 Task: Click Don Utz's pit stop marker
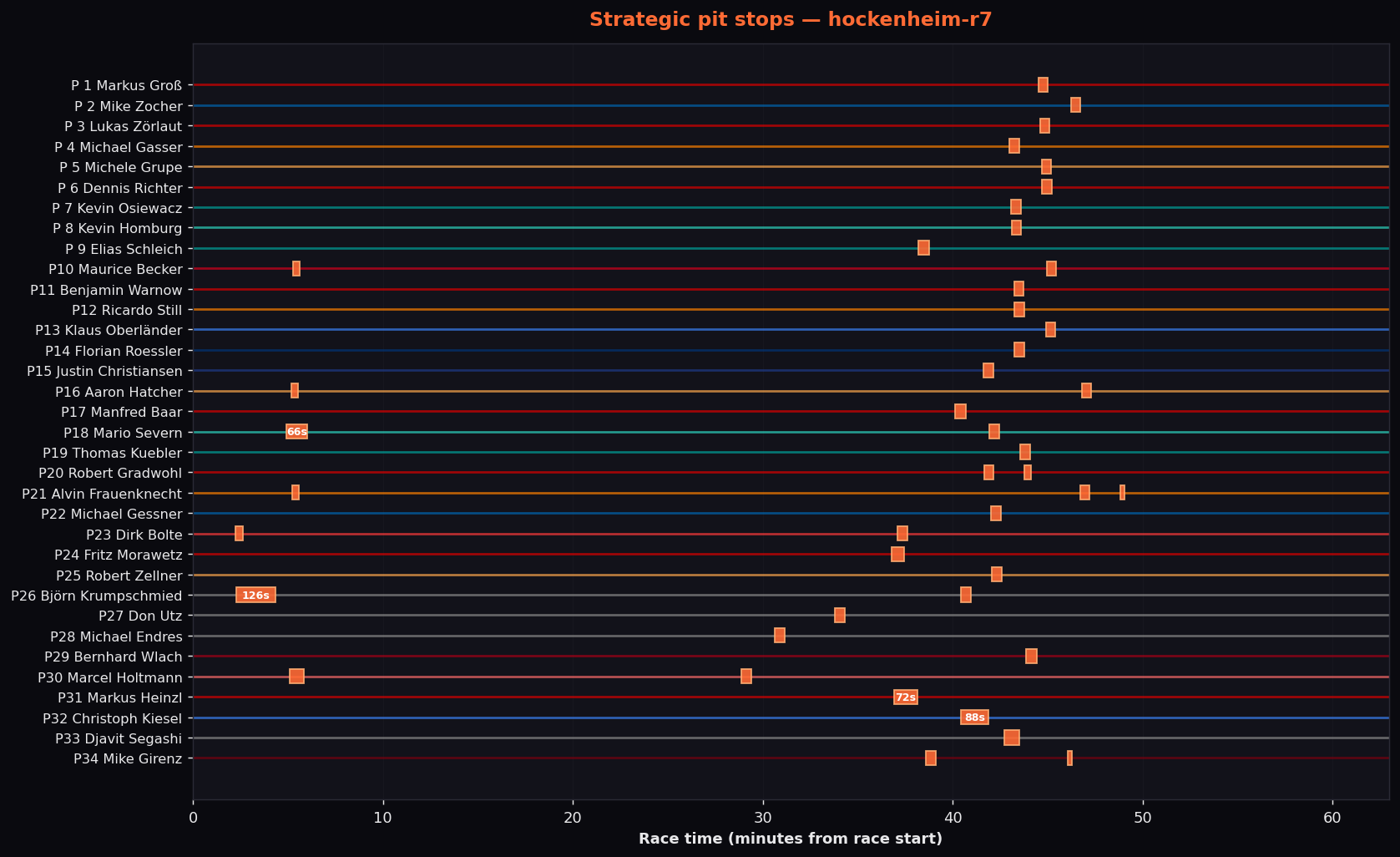click(840, 616)
